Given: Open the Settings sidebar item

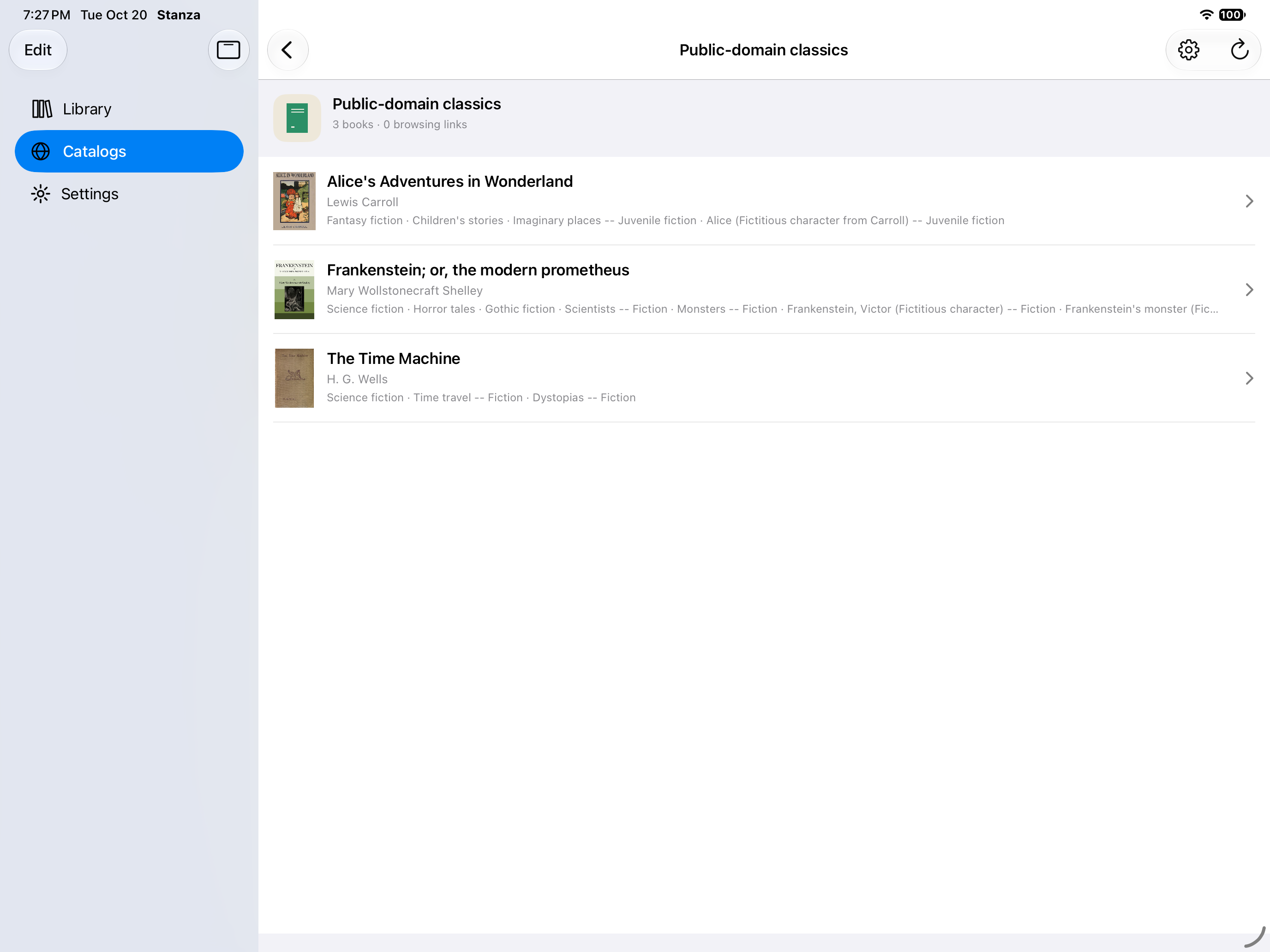Looking at the screenshot, I should click(129, 194).
